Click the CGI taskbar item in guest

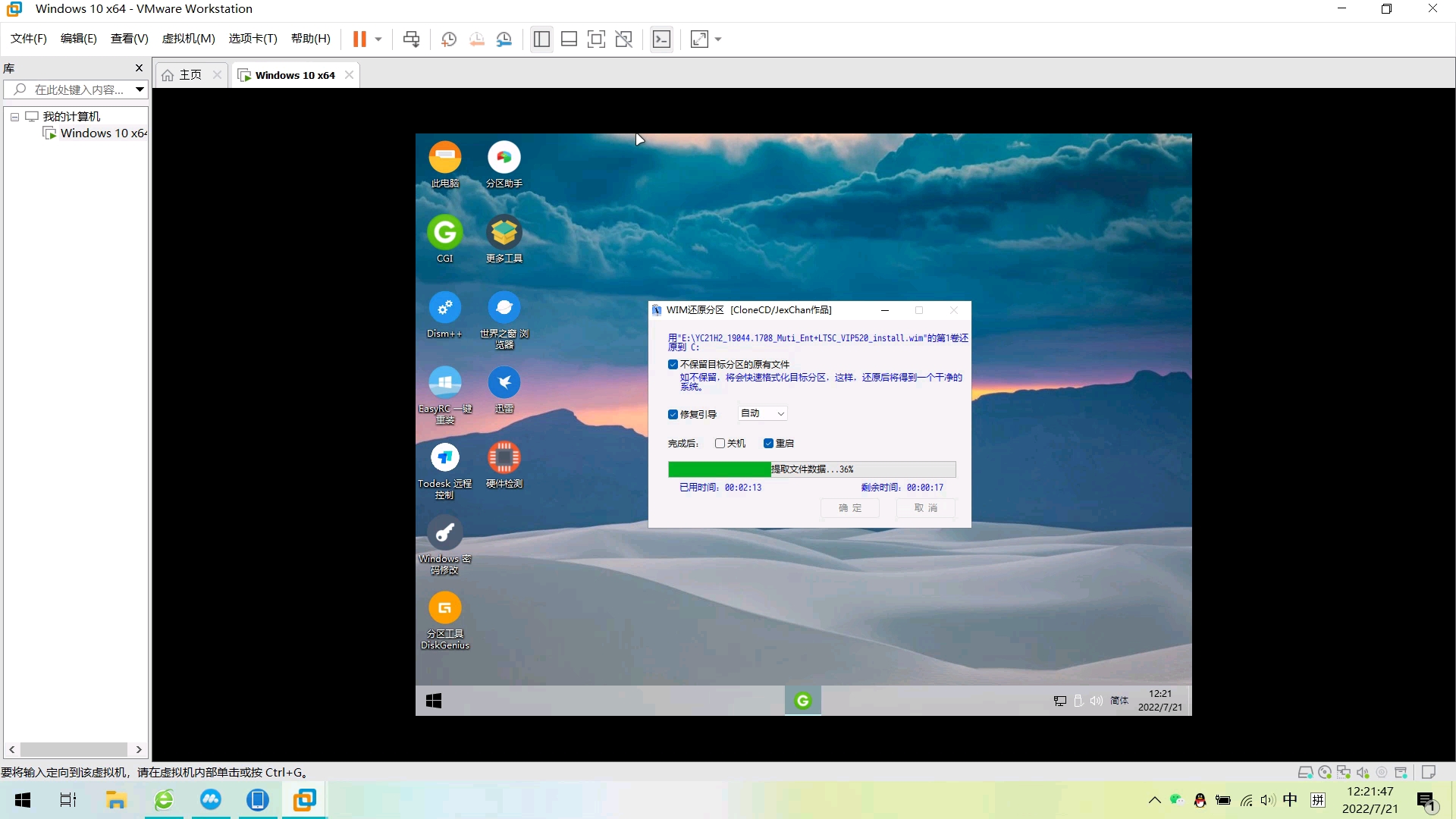tap(803, 701)
